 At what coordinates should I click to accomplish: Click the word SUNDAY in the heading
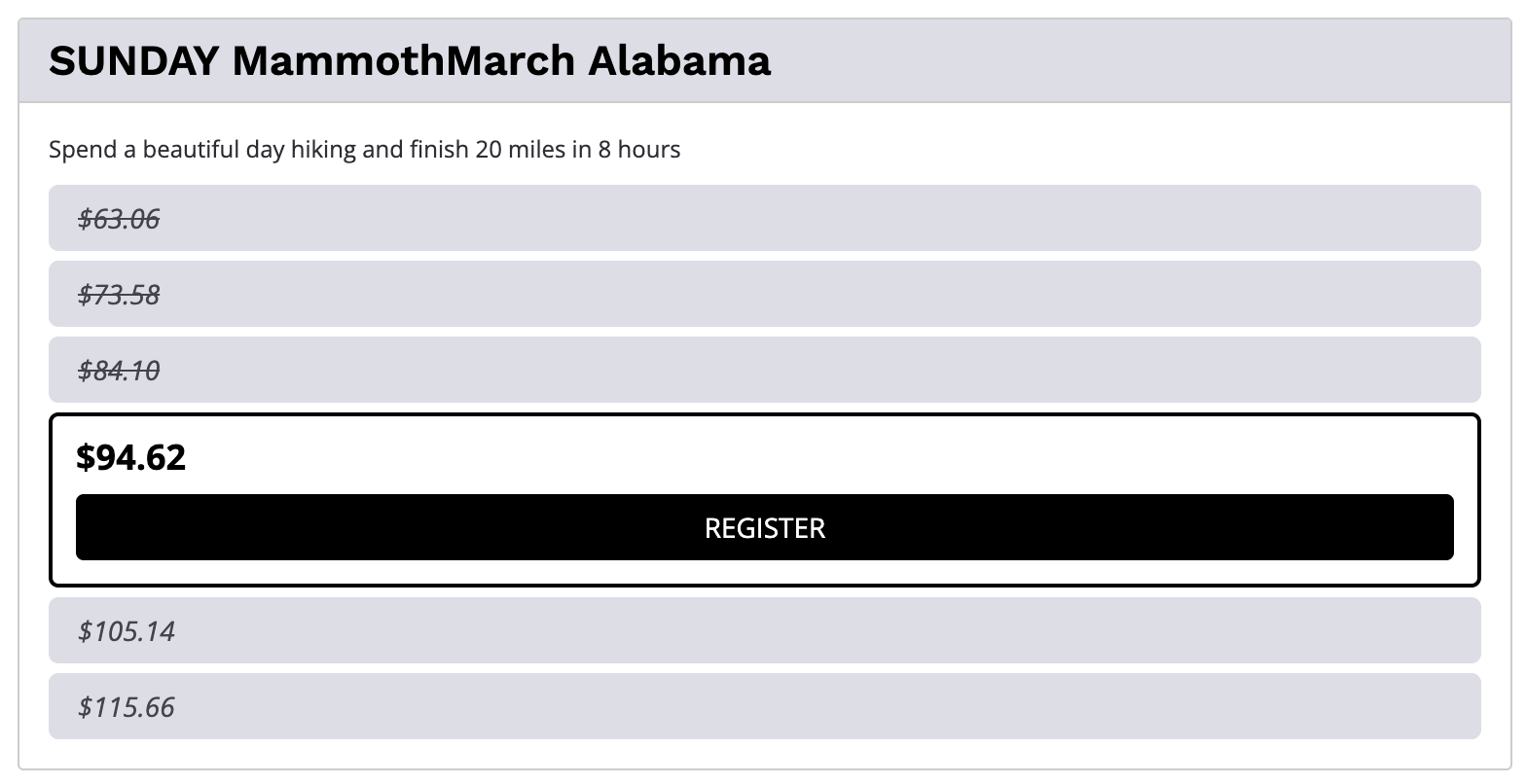click(133, 61)
